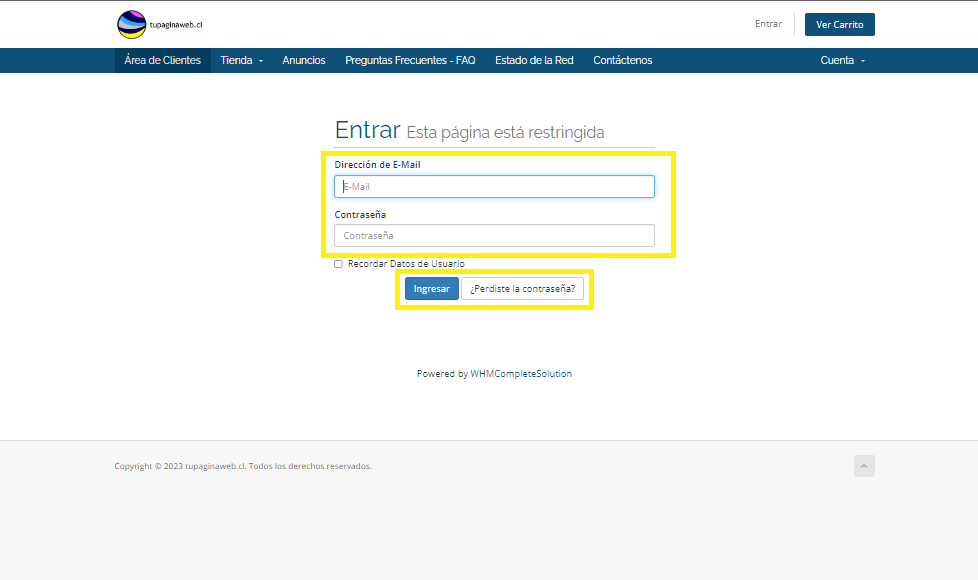Navigate to Contáctenos in the navbar

622,60
